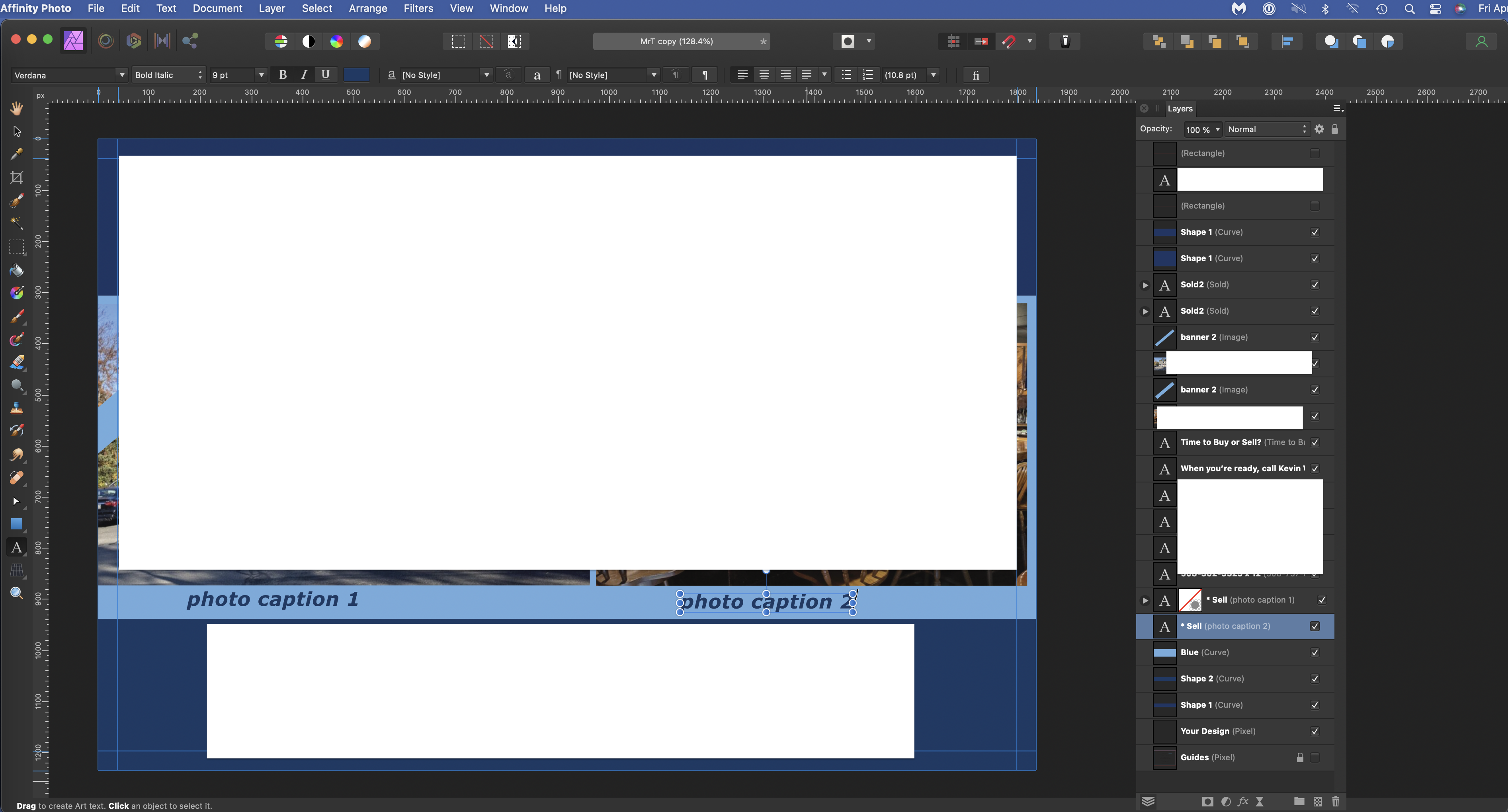Select the MrT copy (128.4%) document title
The width and height of the screenshot is (1508, 812).
[677, 41]
